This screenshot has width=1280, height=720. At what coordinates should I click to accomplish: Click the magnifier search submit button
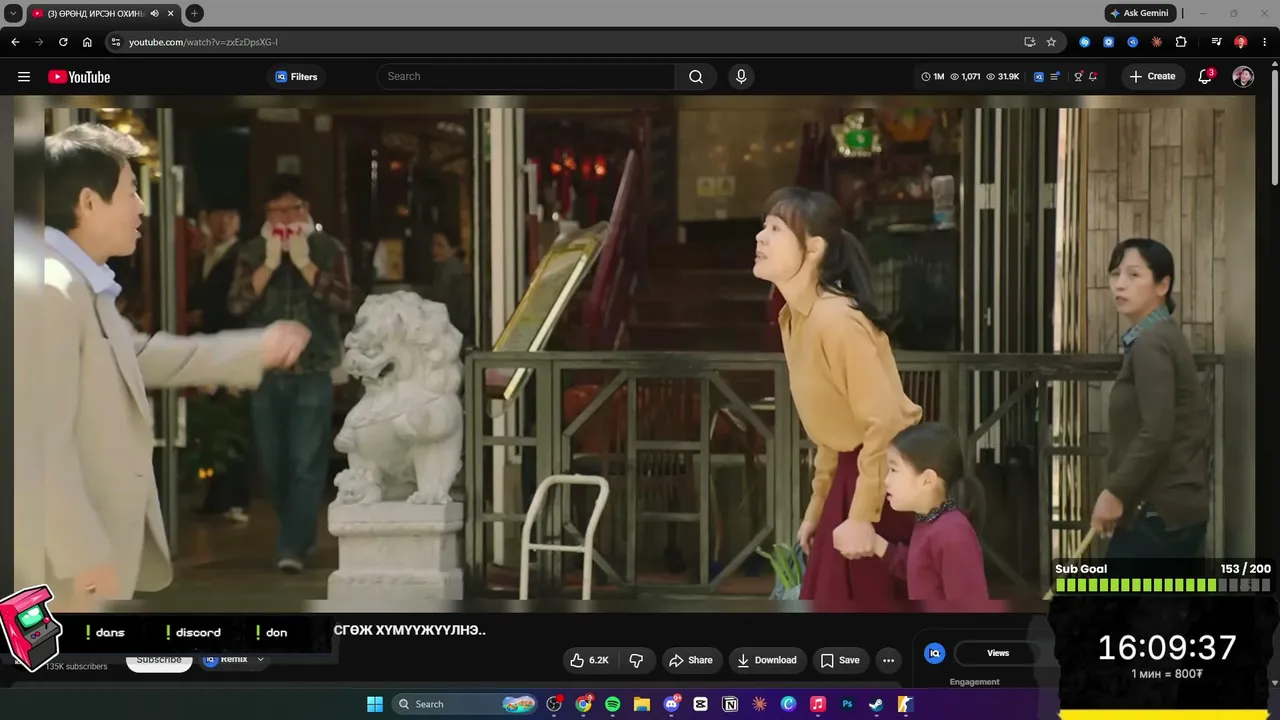696,77
